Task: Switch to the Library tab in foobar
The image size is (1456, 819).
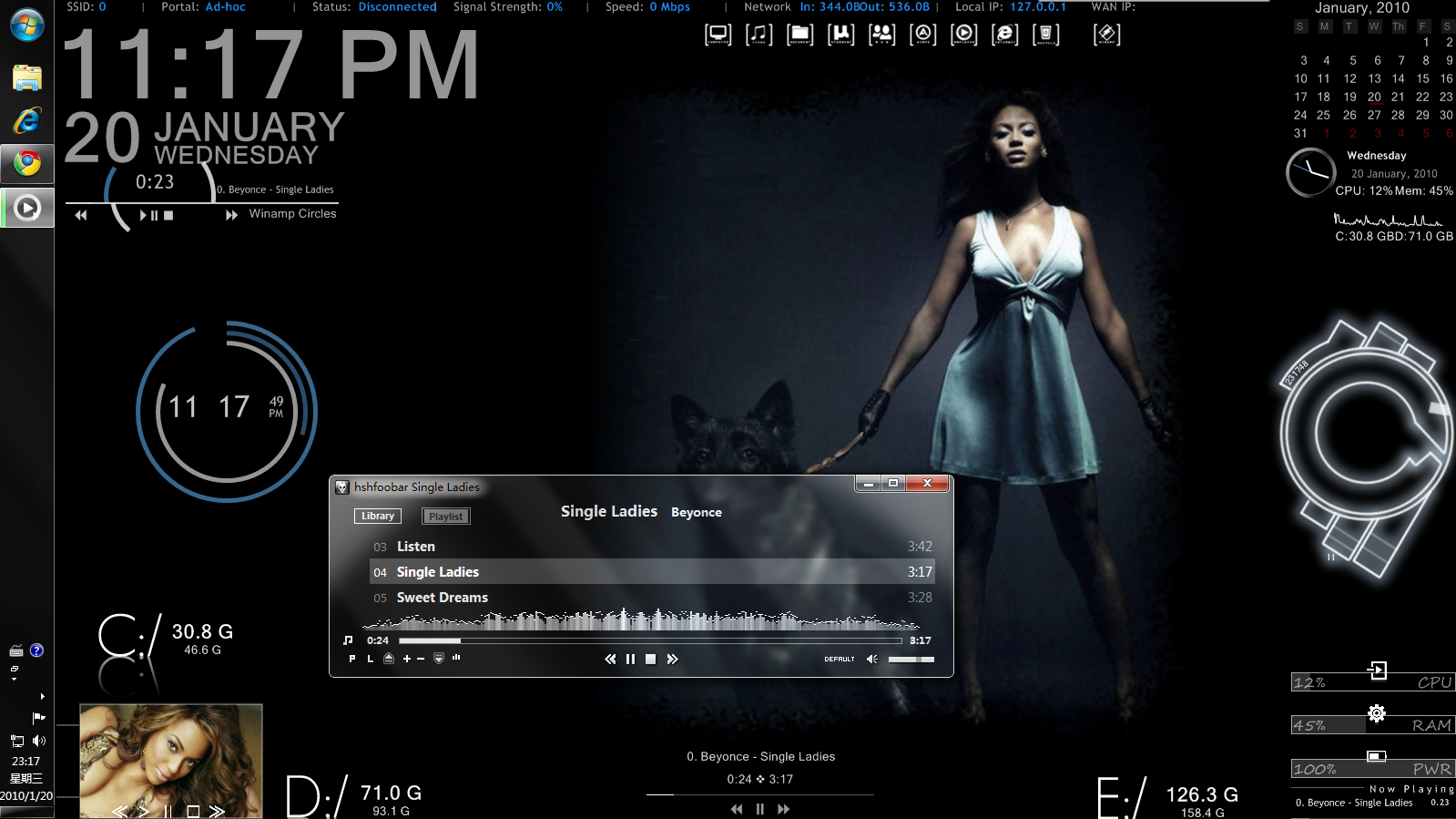Action: point(378,516)
